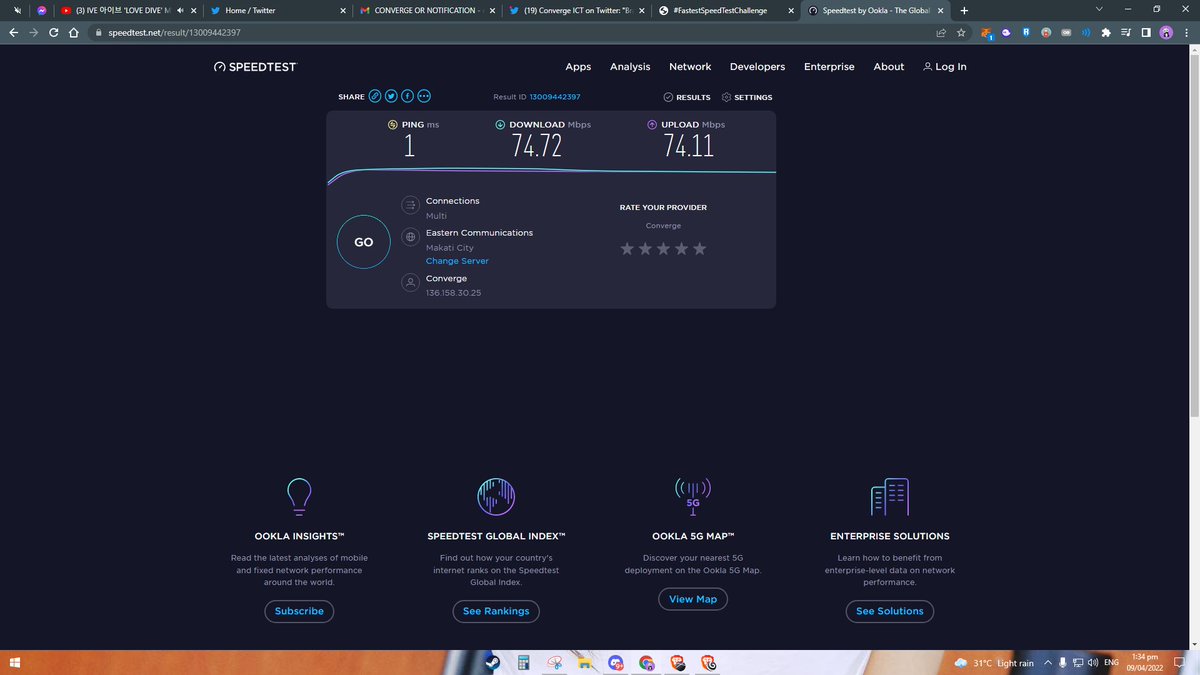Open the Analysis menu
Image resolution: width=1200 pixels, height=675 pixels.
[630, 67]
